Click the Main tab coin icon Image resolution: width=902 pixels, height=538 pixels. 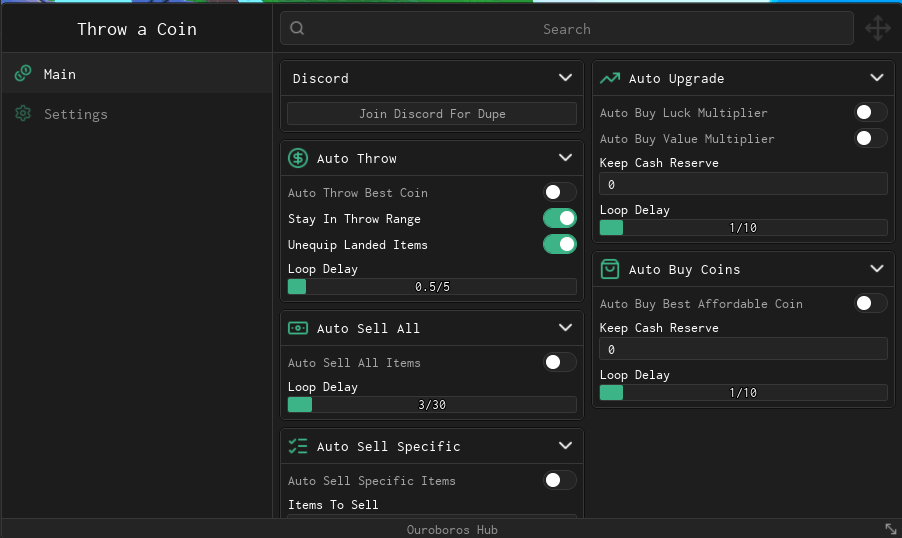pos(23,73)
